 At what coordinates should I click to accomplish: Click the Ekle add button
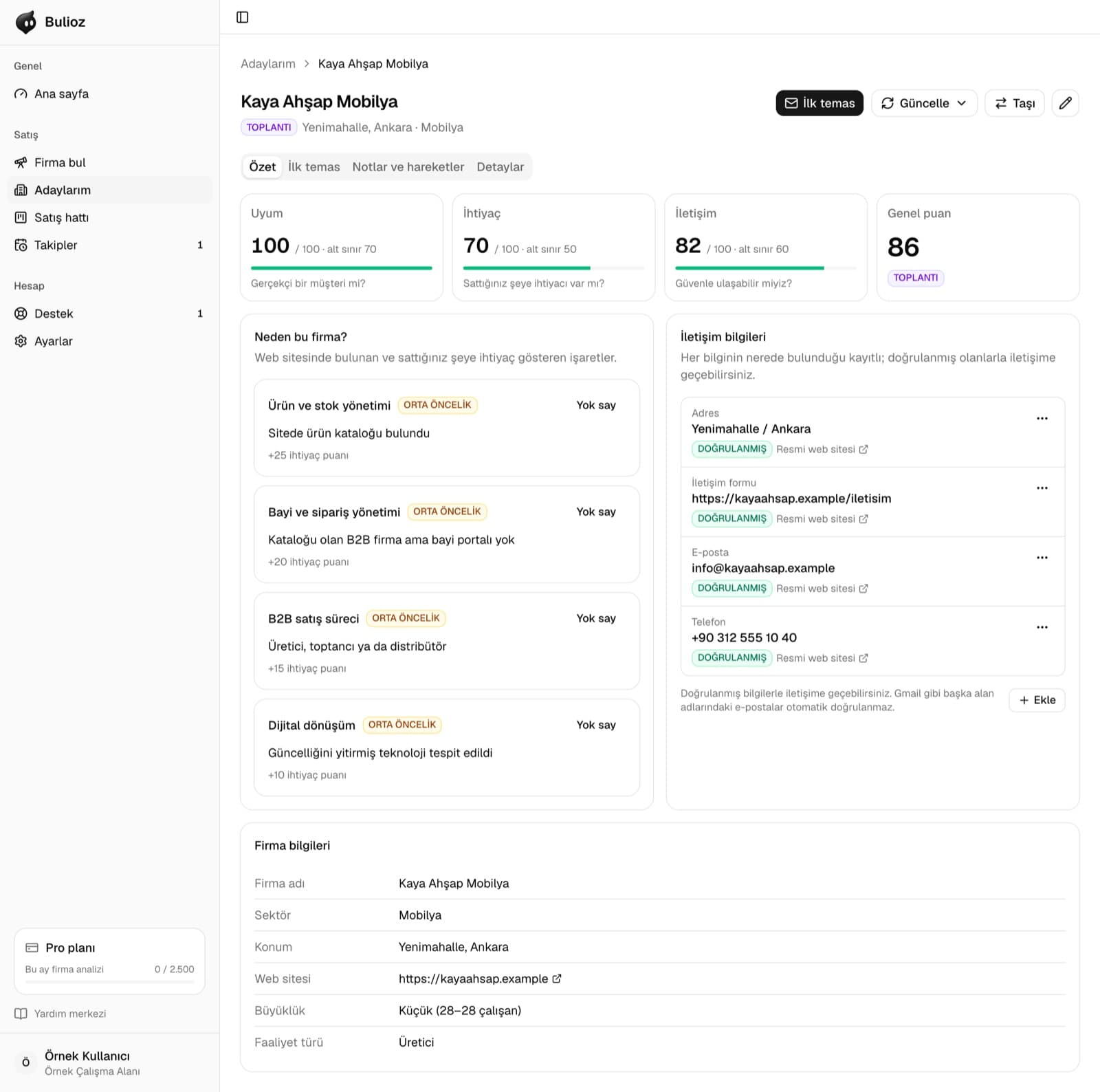tap(1037, 700)
